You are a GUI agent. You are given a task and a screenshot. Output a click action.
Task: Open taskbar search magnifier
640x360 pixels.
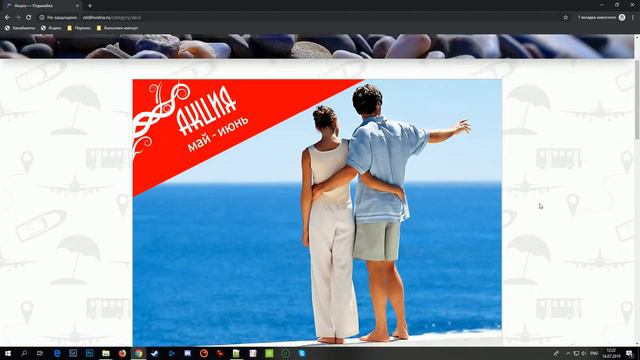click(24, 353)
